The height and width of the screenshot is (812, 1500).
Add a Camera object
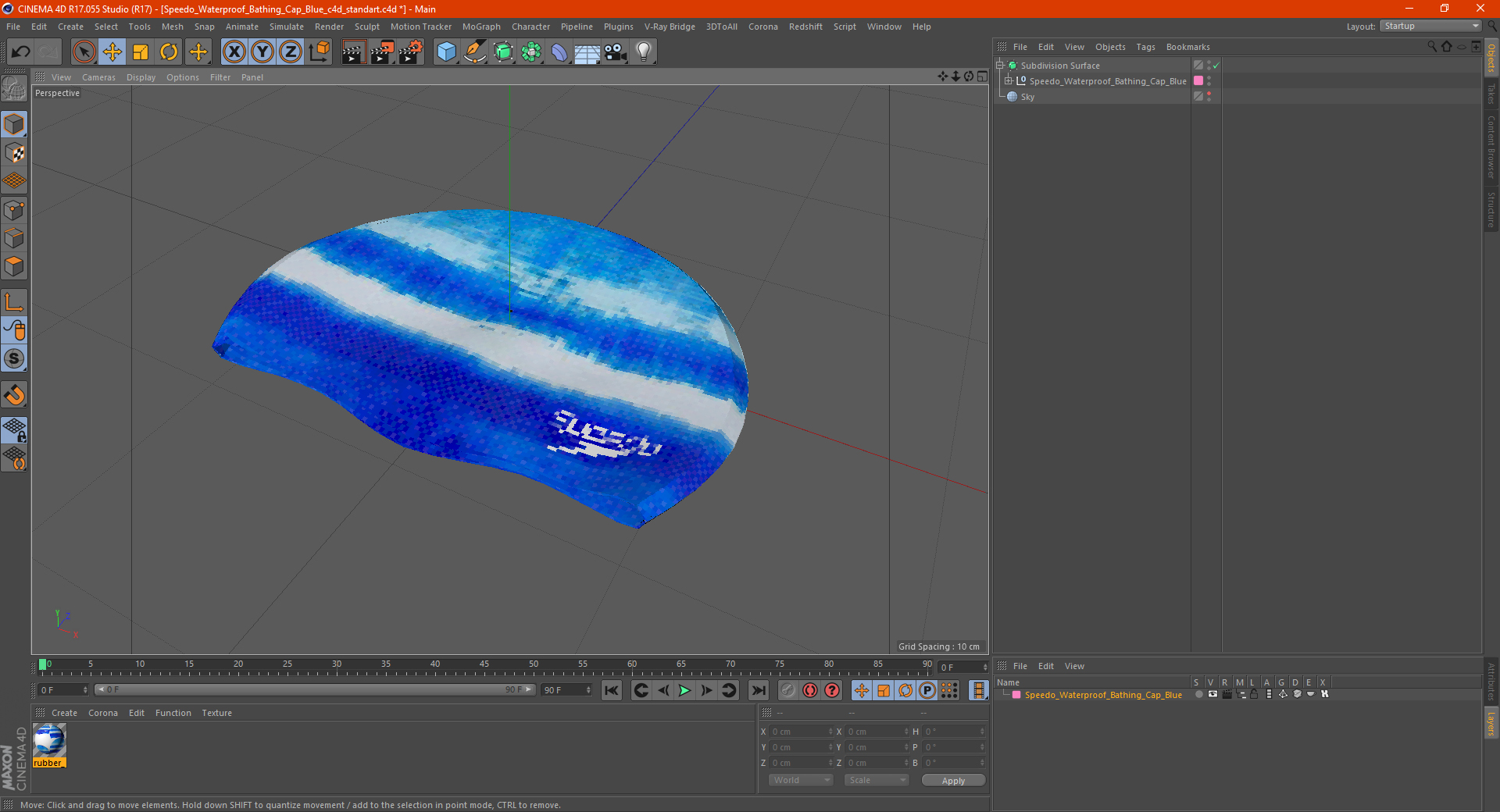click(x=616, y=52)
